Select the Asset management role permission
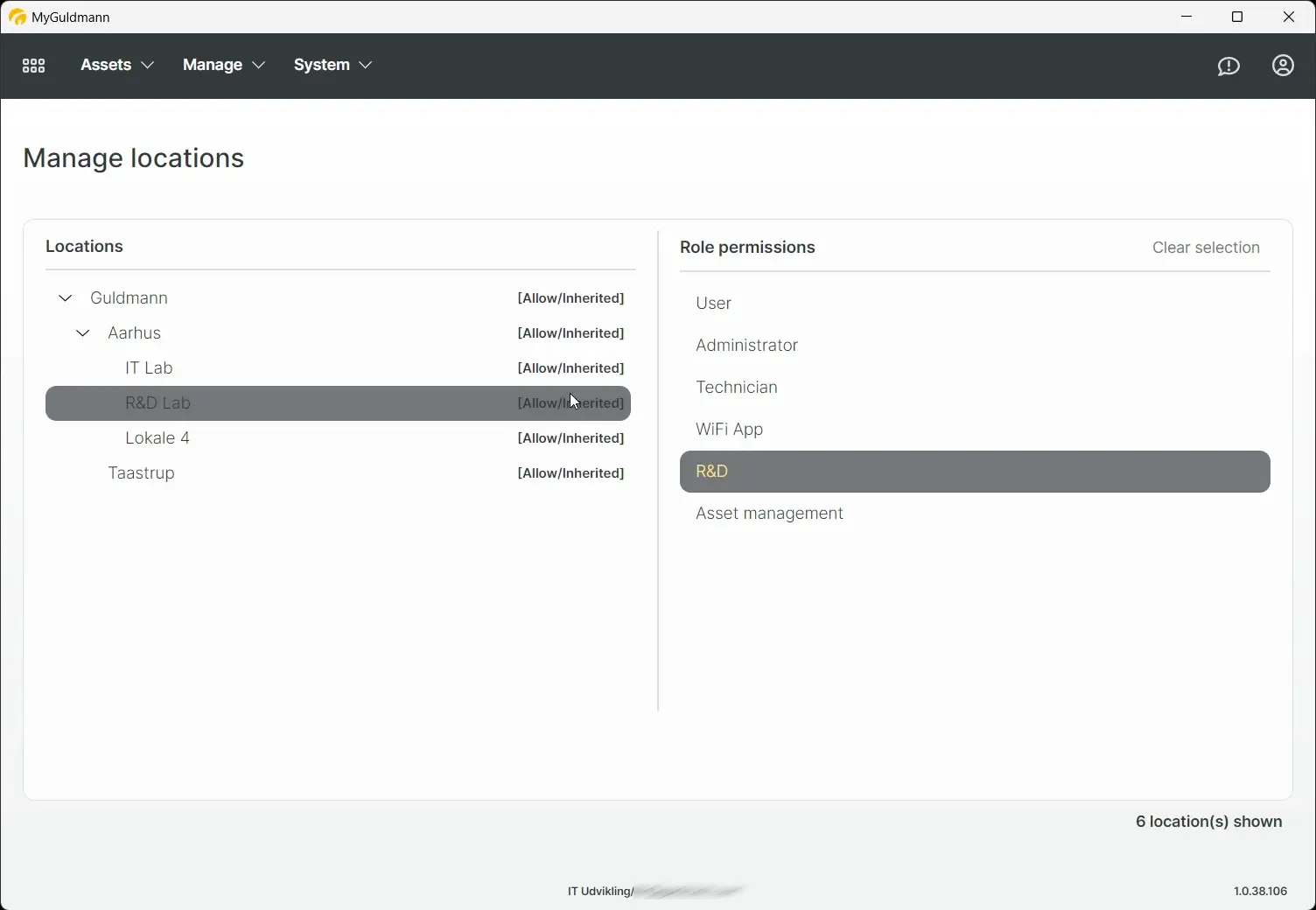The width and height of the screenshot is (1316, 910). click(769, 513)
